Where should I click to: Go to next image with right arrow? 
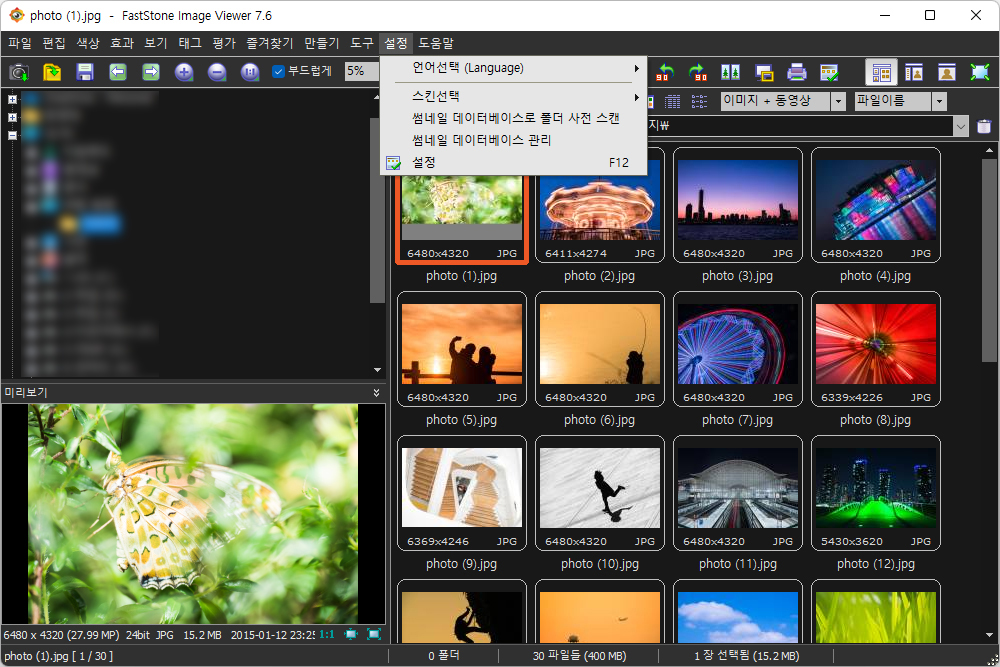click(151, 72)
